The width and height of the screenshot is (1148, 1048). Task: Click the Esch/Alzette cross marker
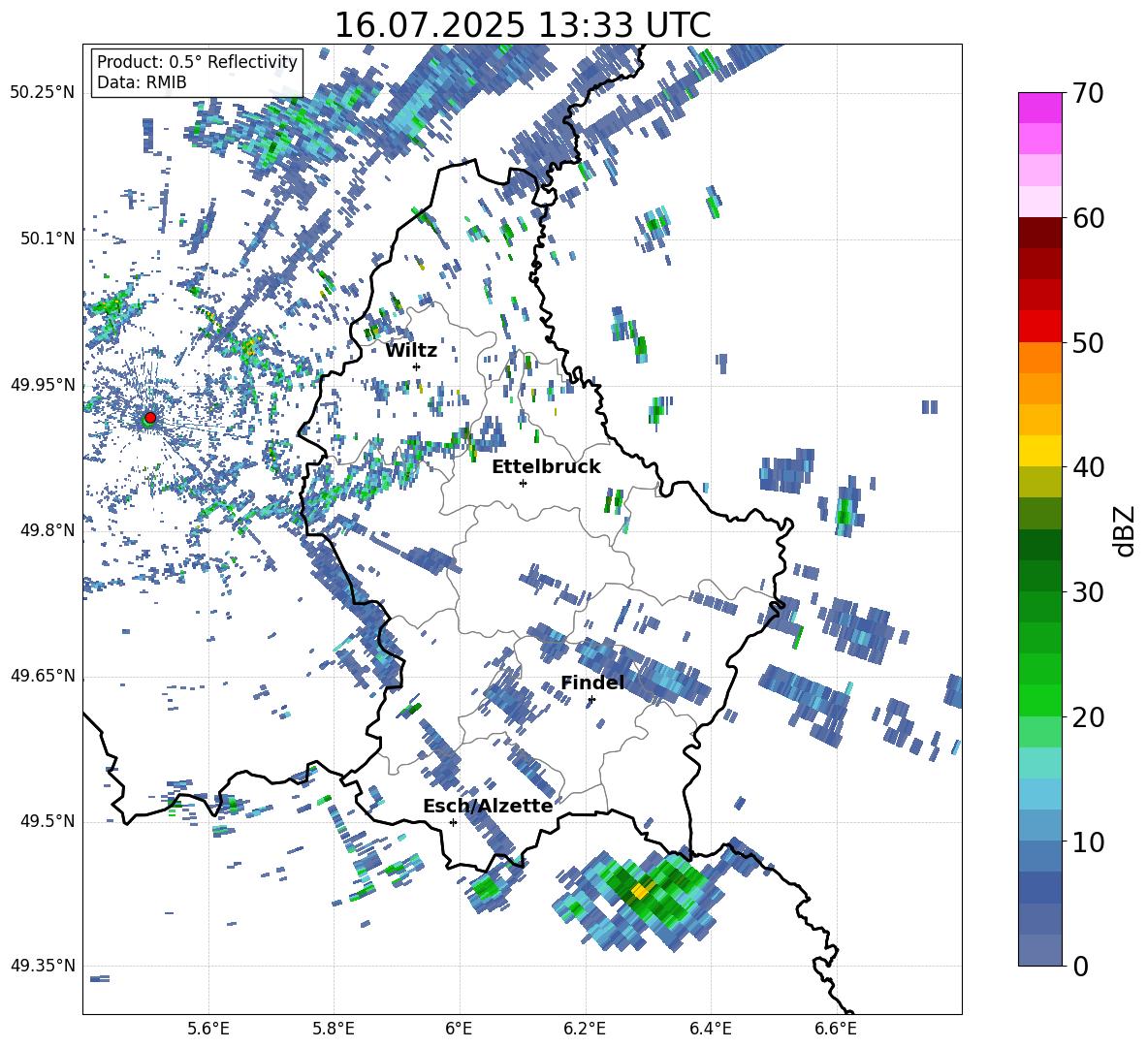453,822
